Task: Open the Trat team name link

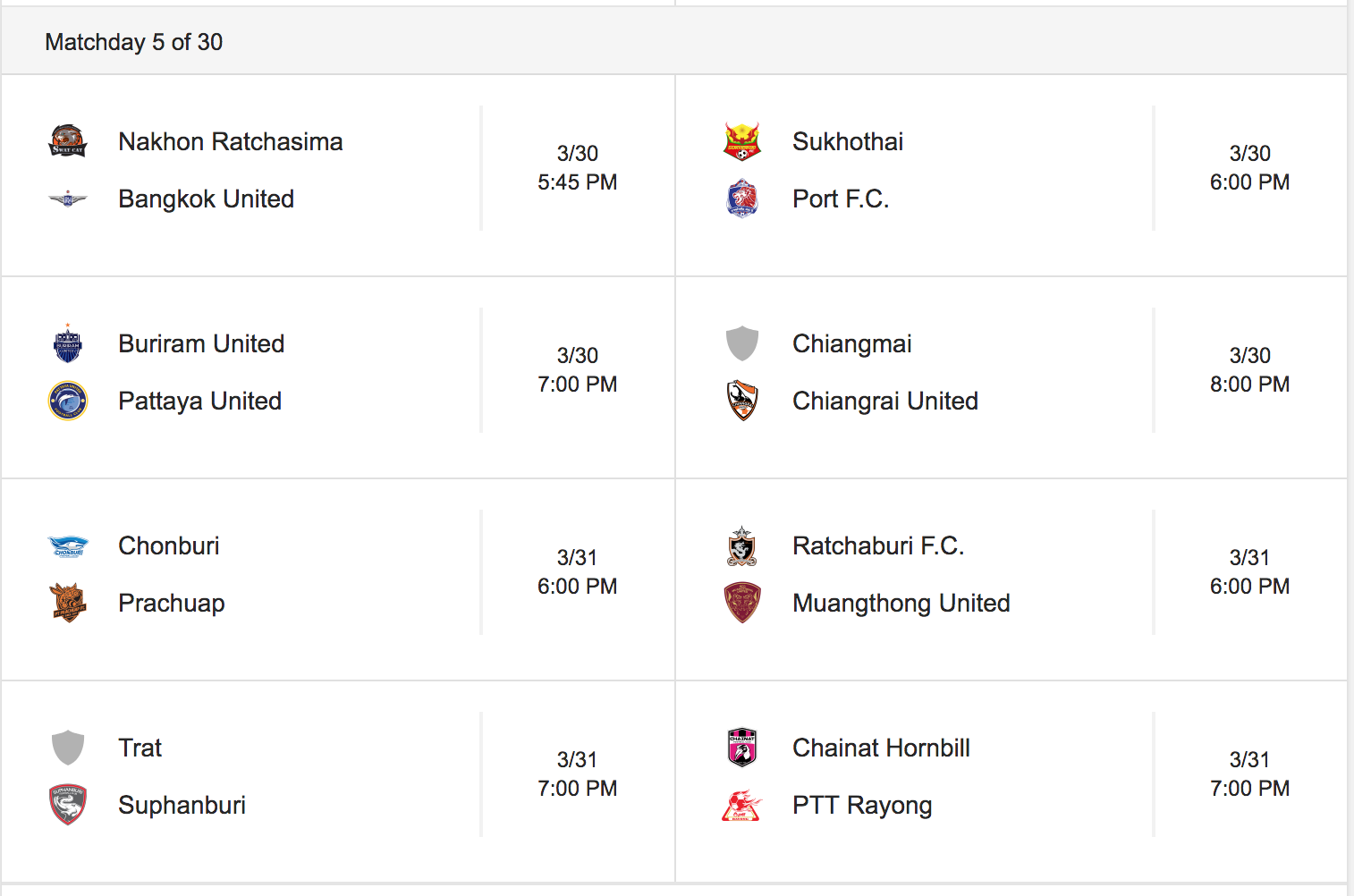Action: 140,748
